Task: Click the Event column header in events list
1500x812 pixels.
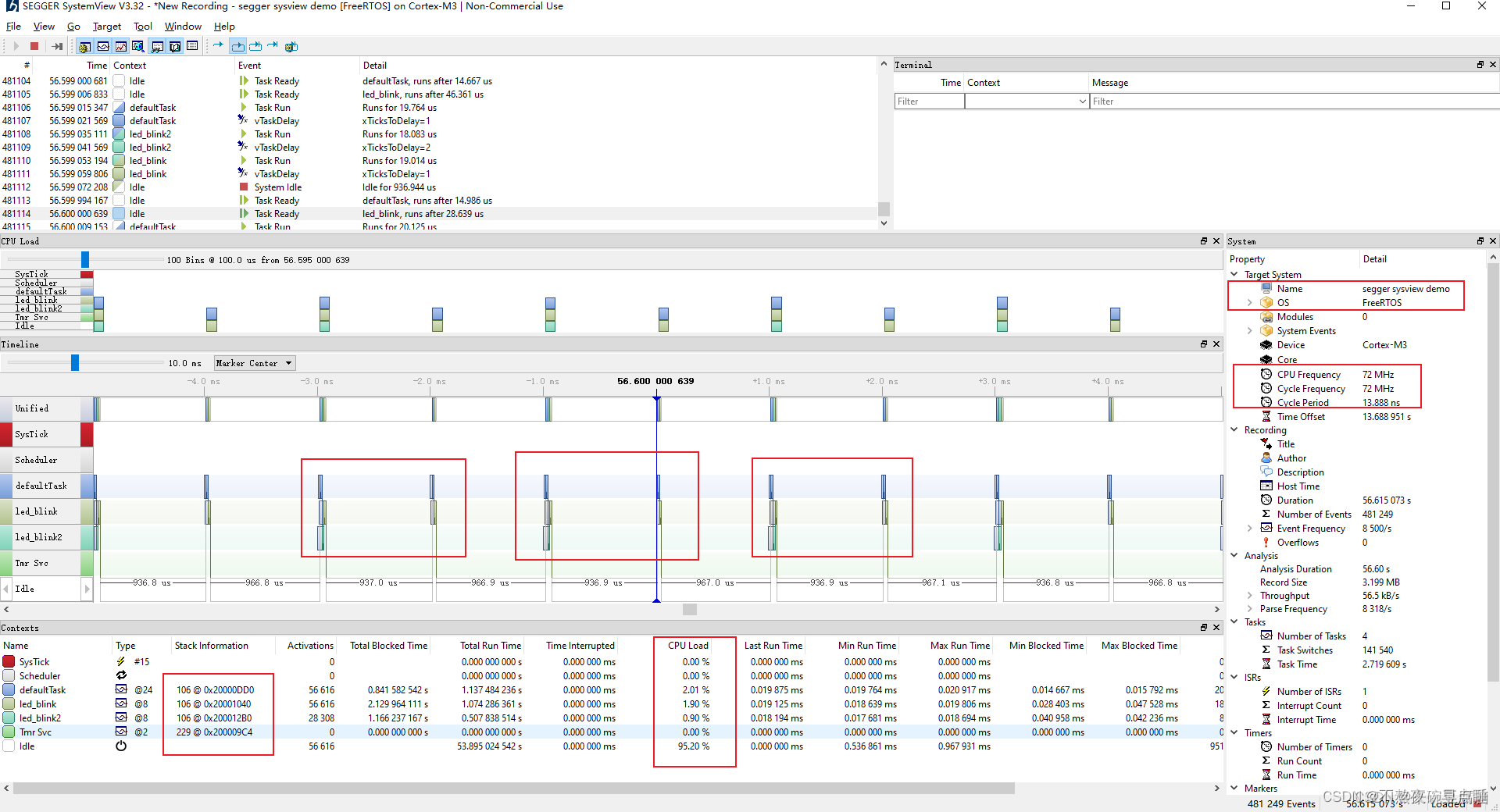Action: (x=250, y=66)
